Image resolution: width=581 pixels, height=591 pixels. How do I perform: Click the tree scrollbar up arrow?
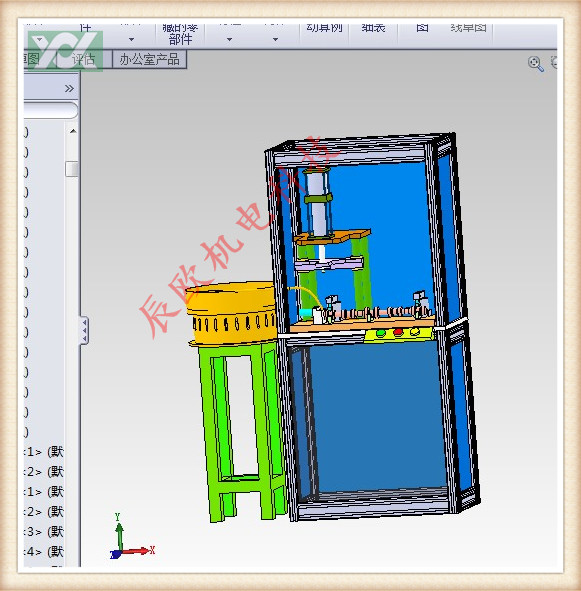73,131
